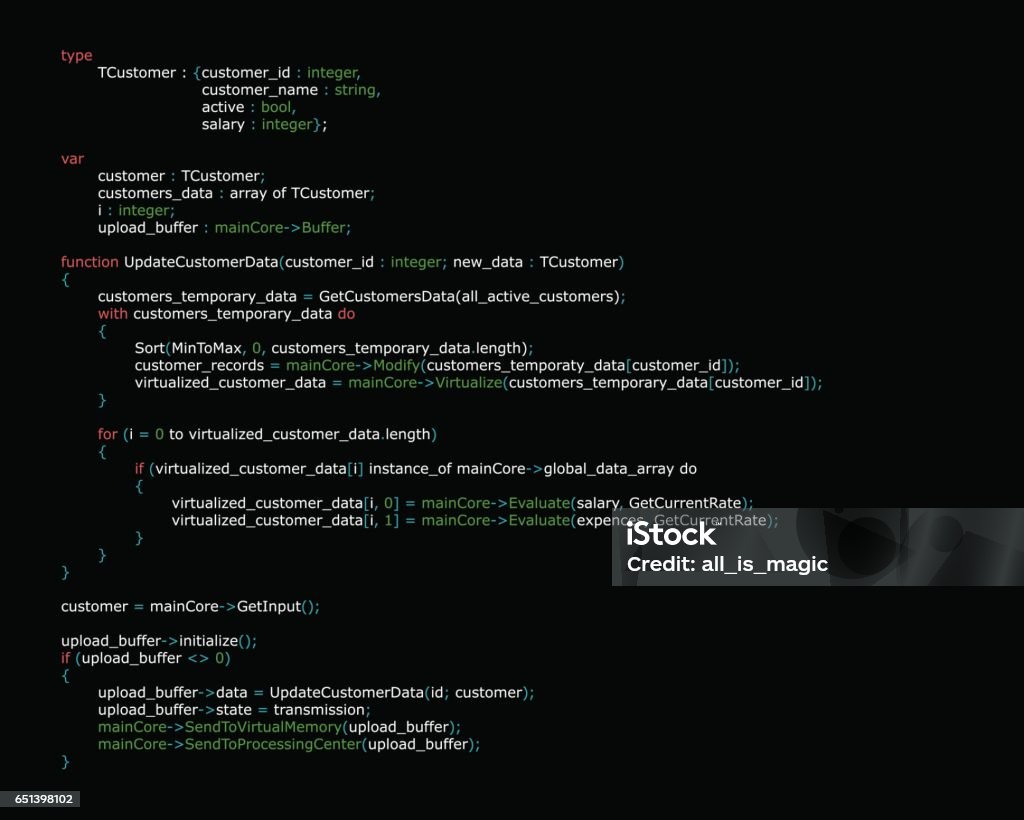Click the "salary : integer};" line
This screenshot has width=1024, height=820.
click(x=264, y=124)
